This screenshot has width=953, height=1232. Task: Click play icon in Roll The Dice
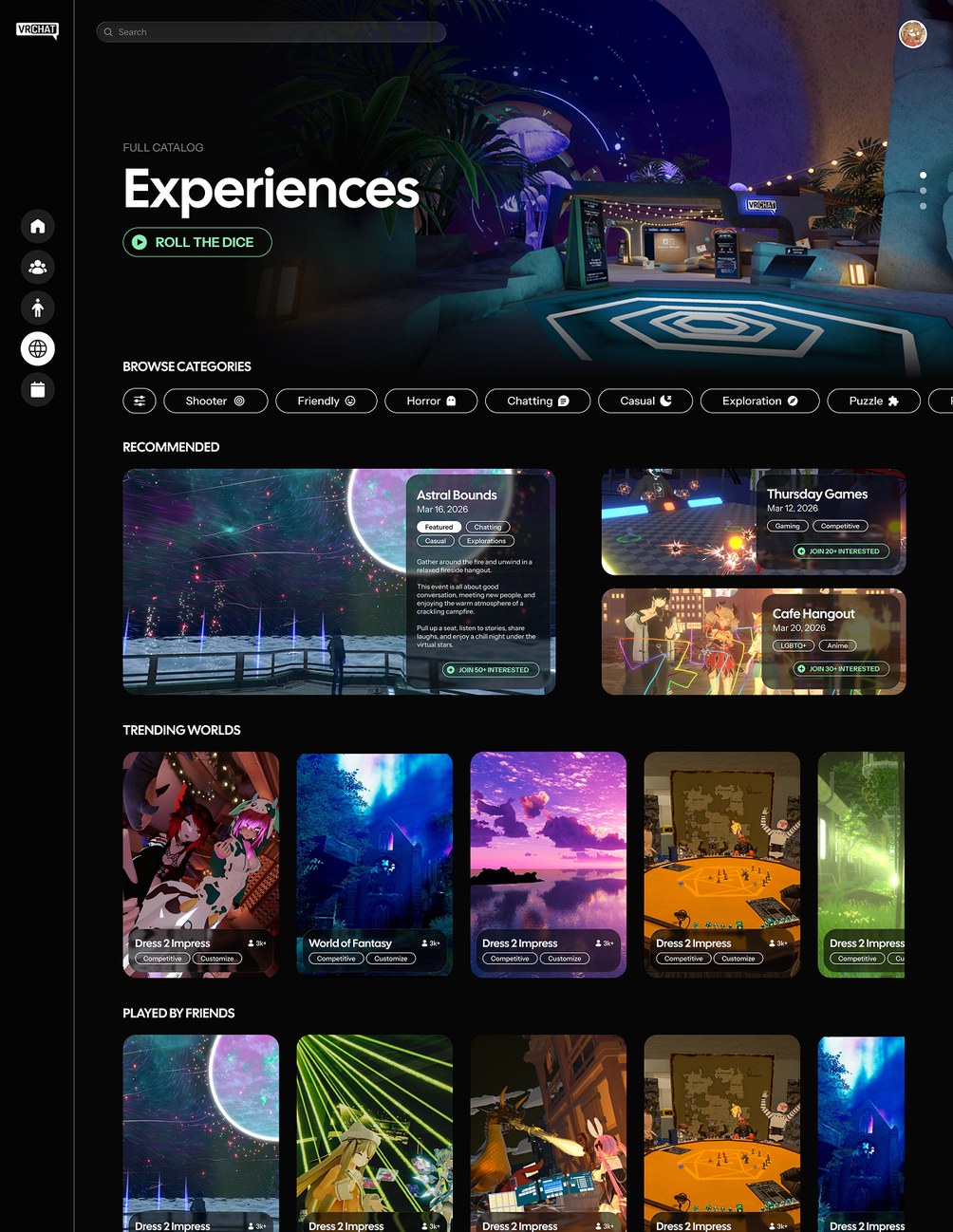pos(140,242)
